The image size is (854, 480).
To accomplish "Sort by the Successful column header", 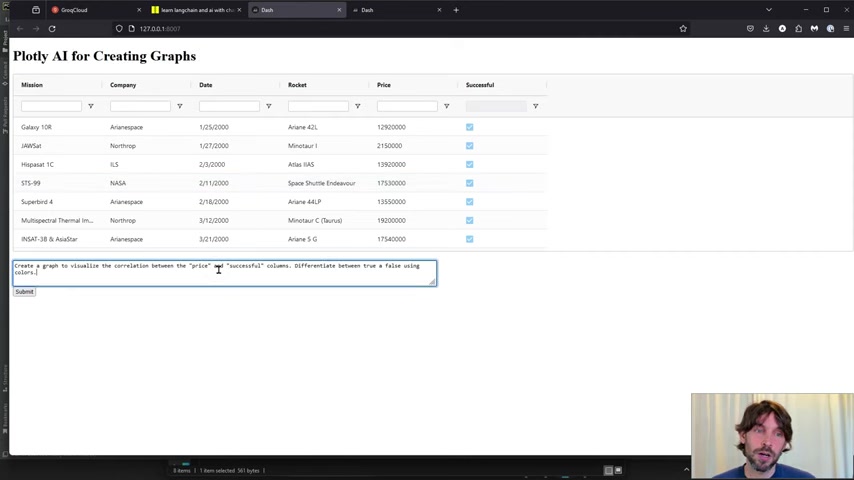I will tap(480, 85).
